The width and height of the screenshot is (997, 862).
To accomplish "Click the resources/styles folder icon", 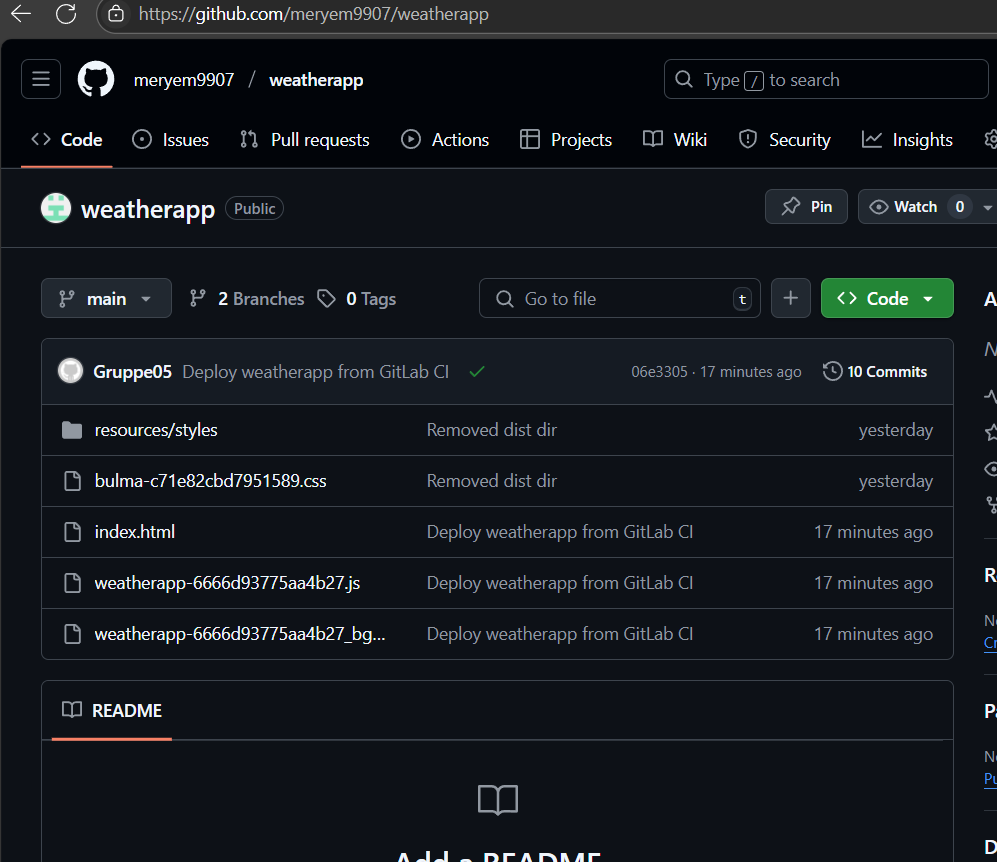I will (72, 430).
